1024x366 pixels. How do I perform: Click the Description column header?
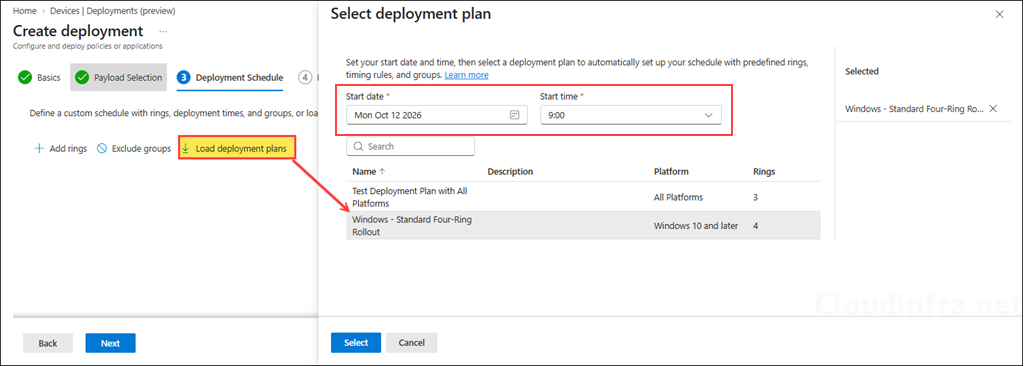(510, 172)
